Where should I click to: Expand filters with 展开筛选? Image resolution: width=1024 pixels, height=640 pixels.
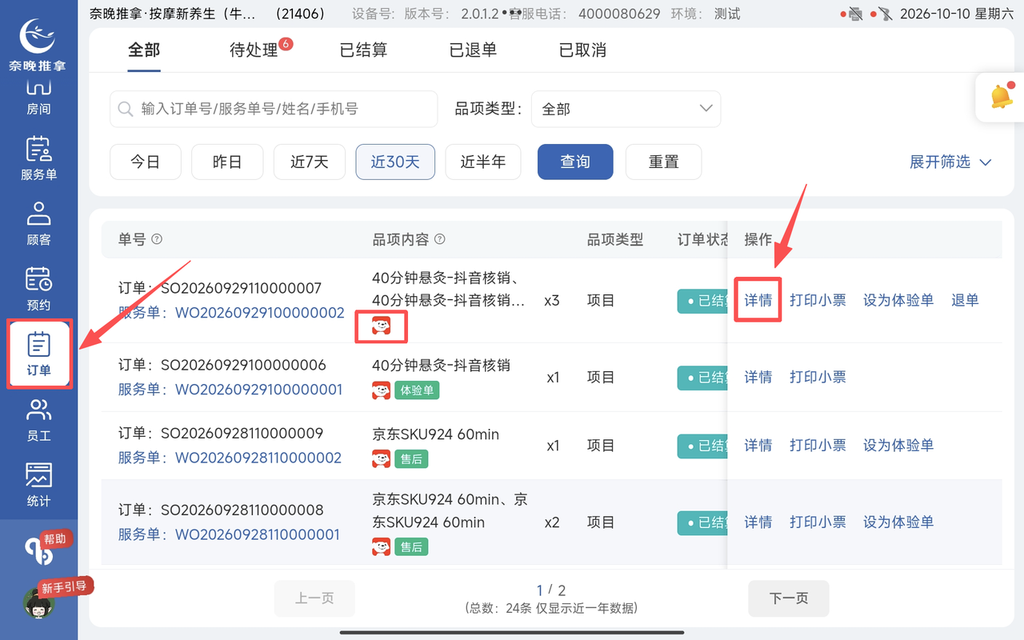click(x=950, y=161)
